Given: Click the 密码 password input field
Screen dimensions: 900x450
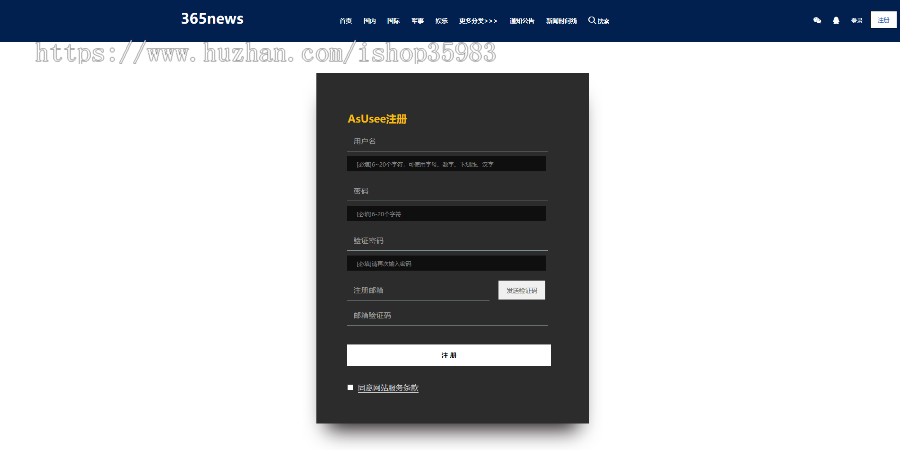Looking at the screenshot, I should 447,191.
